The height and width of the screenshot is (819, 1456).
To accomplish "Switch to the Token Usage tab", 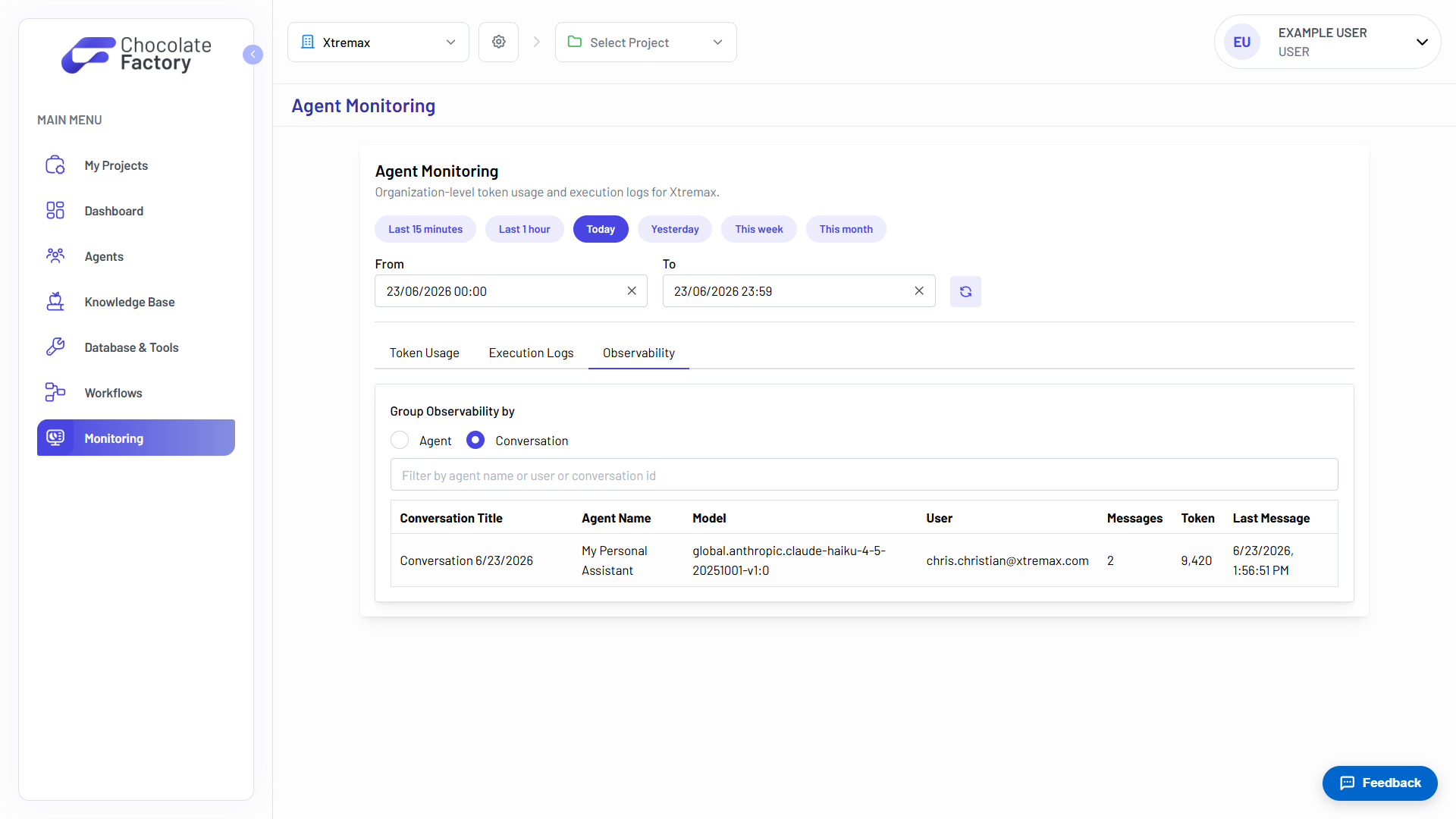I will tap(425, 353).
